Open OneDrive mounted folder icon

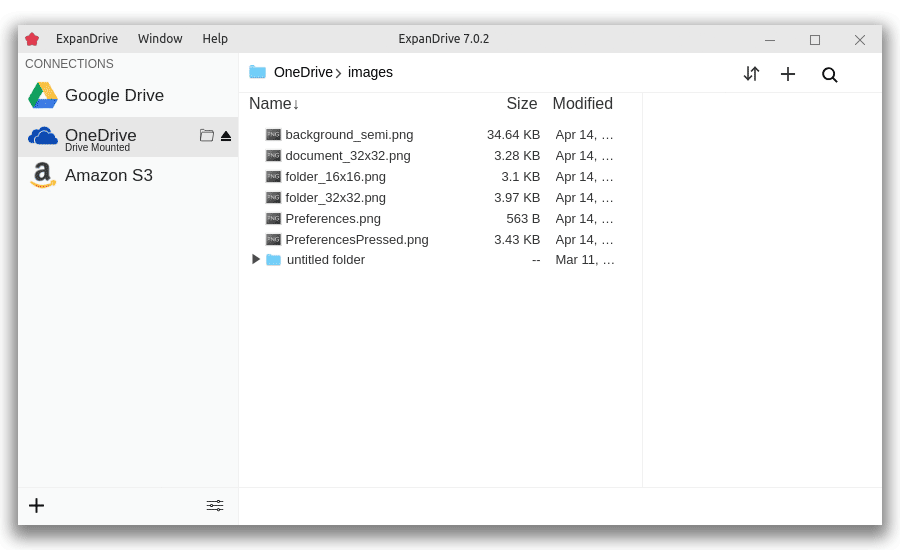207,135
